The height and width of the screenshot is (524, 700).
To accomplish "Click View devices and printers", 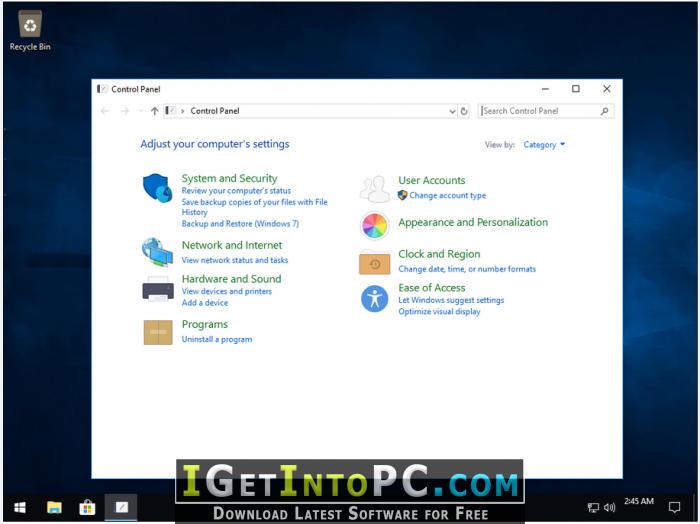I will click(x=227, y=291).
